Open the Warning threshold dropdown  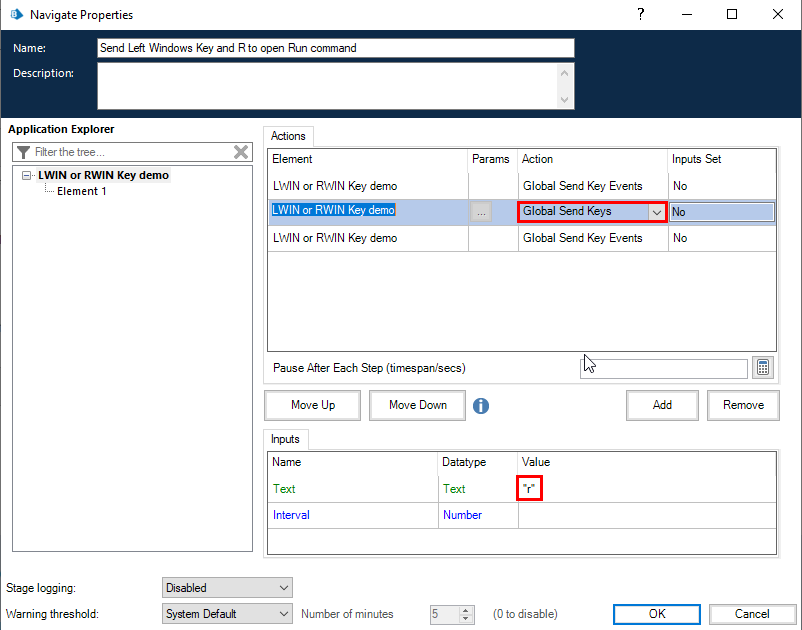click(x=227, y=614)
